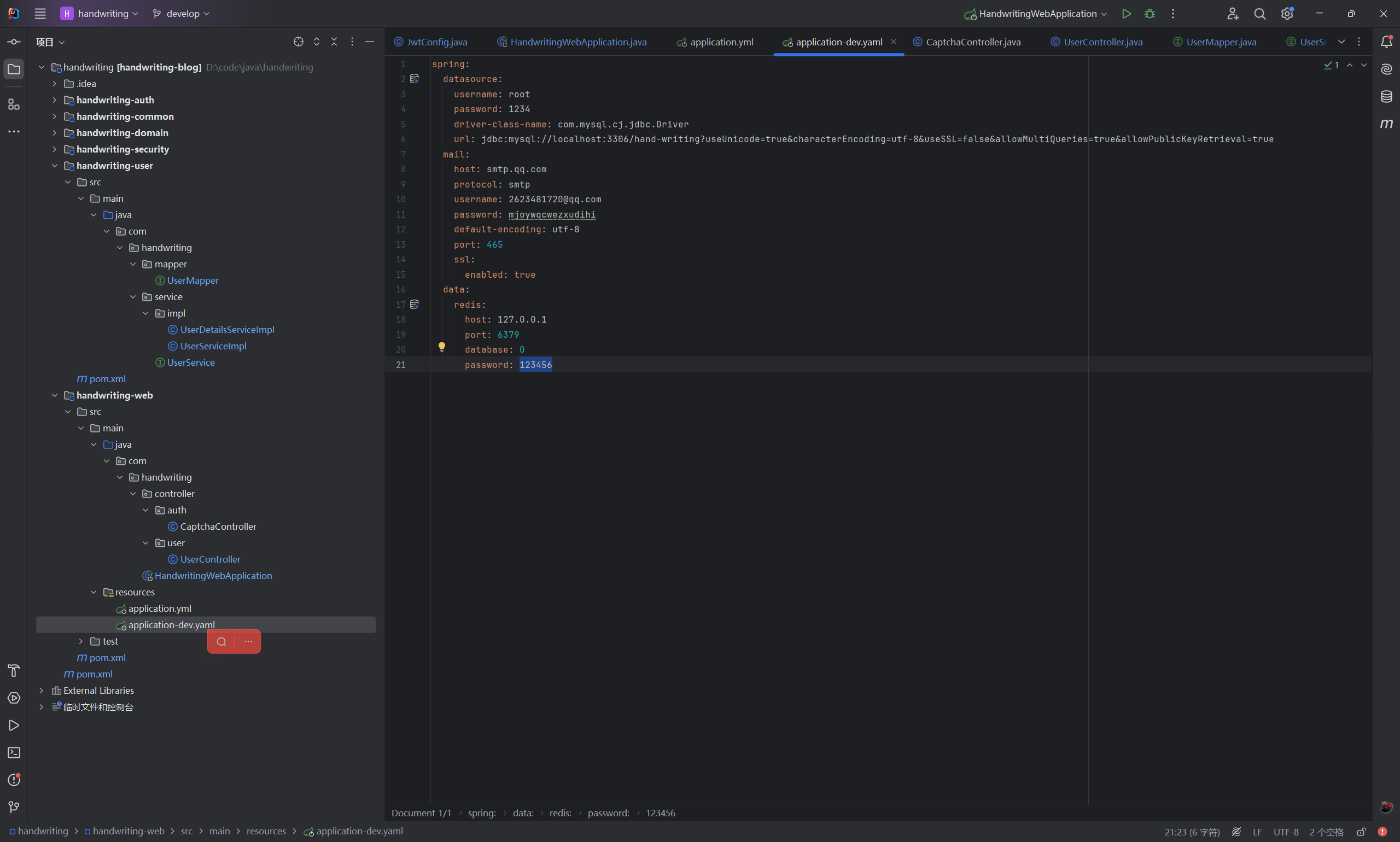Open the develop branch dropdown
Image resolution: width=1400 pixels, height=842 pixels.
pyautogui.click(x=181, y=14)
